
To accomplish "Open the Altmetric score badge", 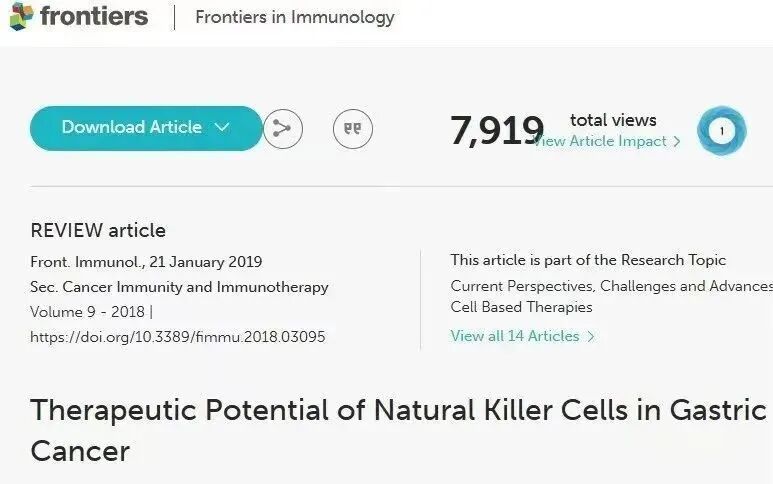I will [x=722, y=131].
